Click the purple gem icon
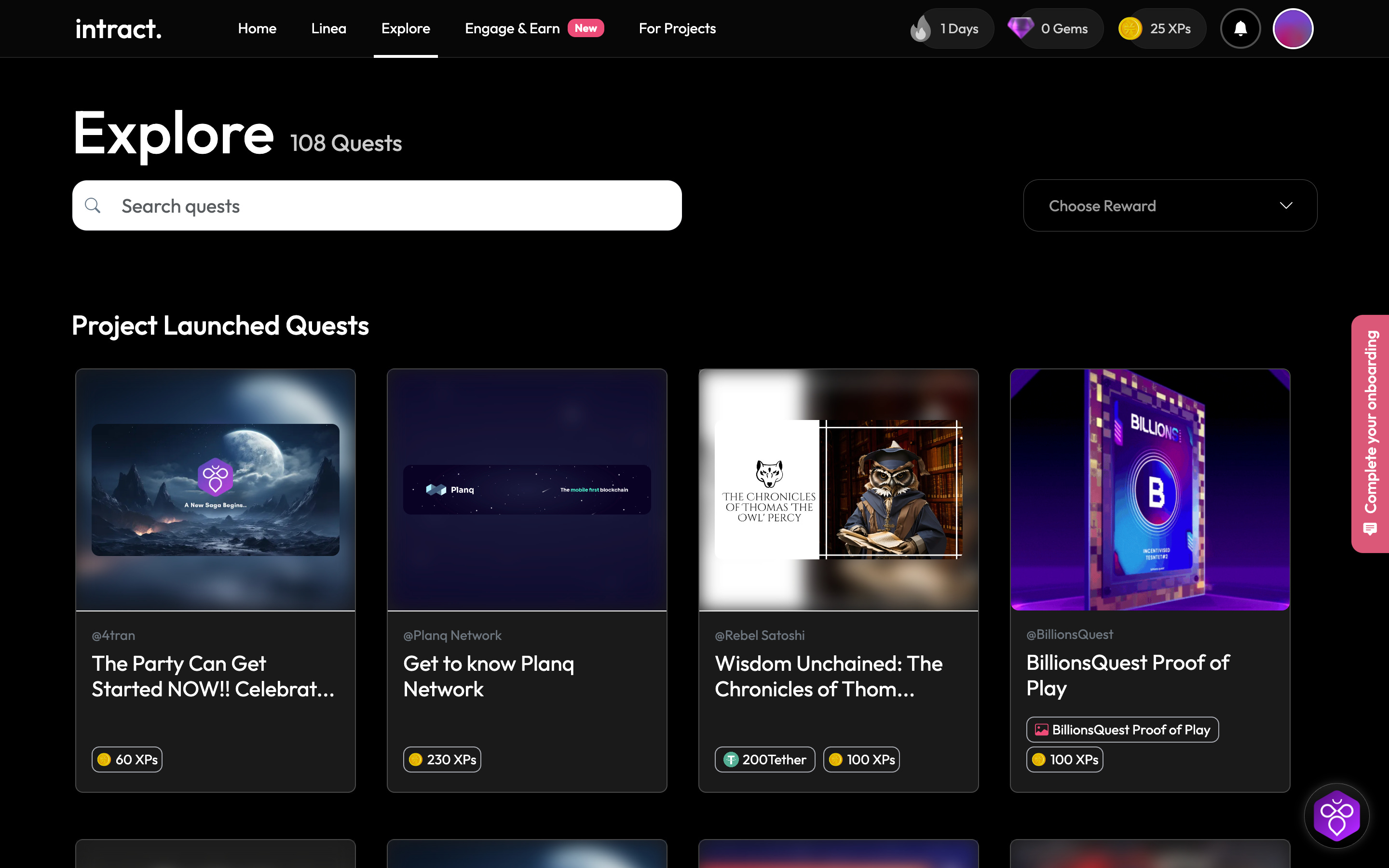The image size is (1389, 868). [1020, 27]
